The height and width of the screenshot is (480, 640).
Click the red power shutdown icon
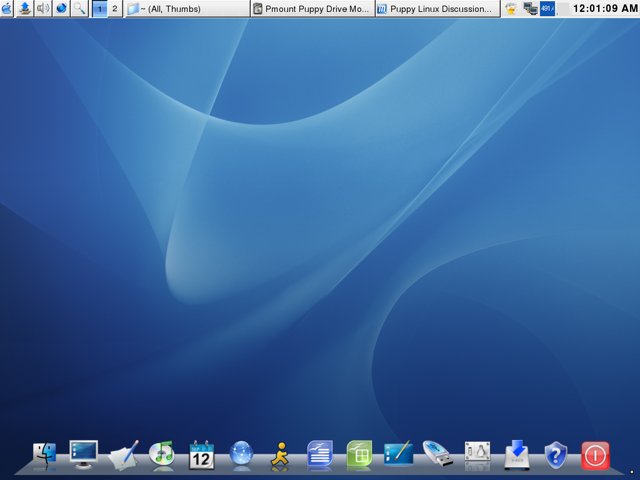tap(596, 455)
